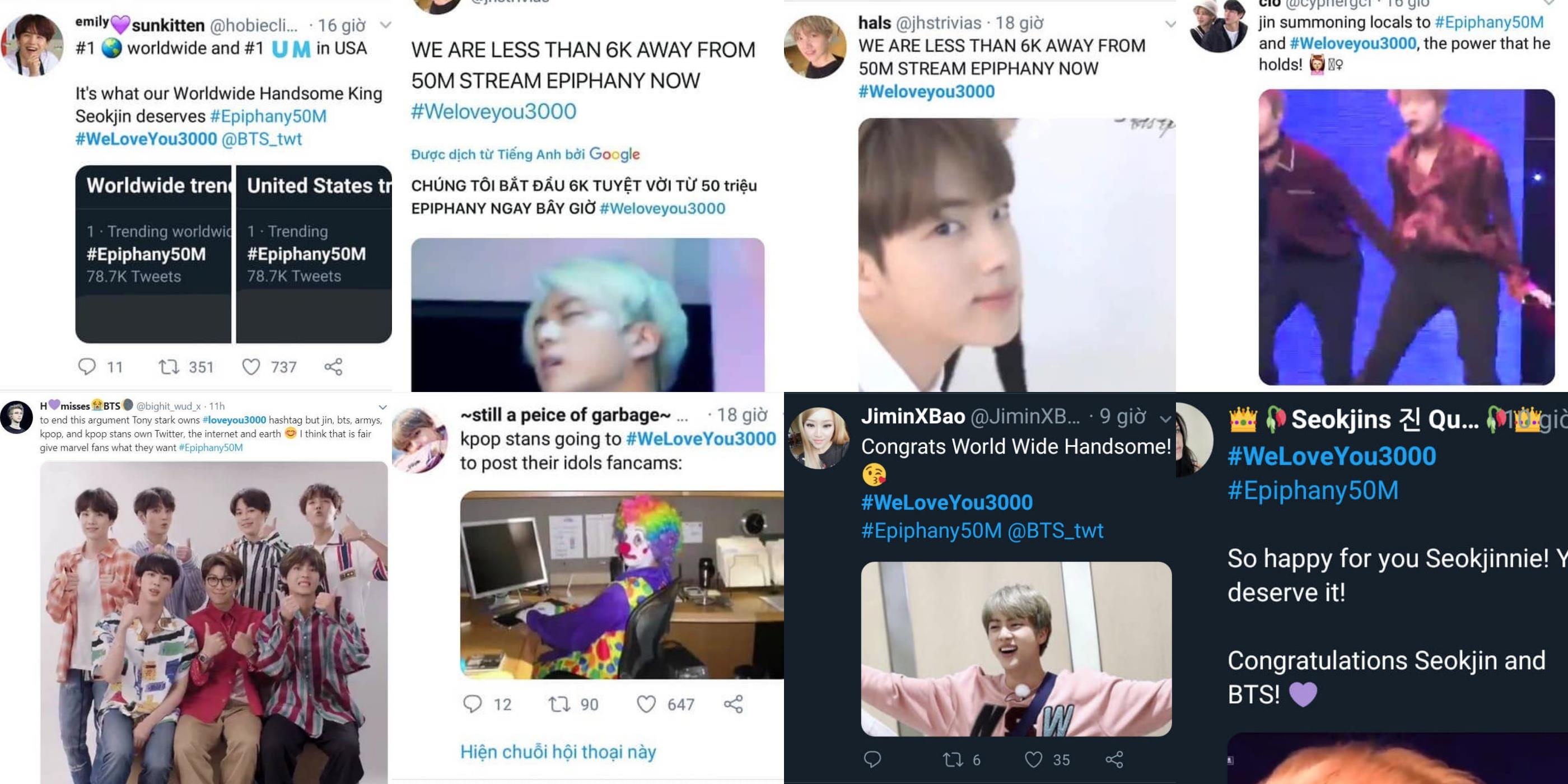Open the @BTS_twt mention in emily's tweet

click(x=262, y=139)
